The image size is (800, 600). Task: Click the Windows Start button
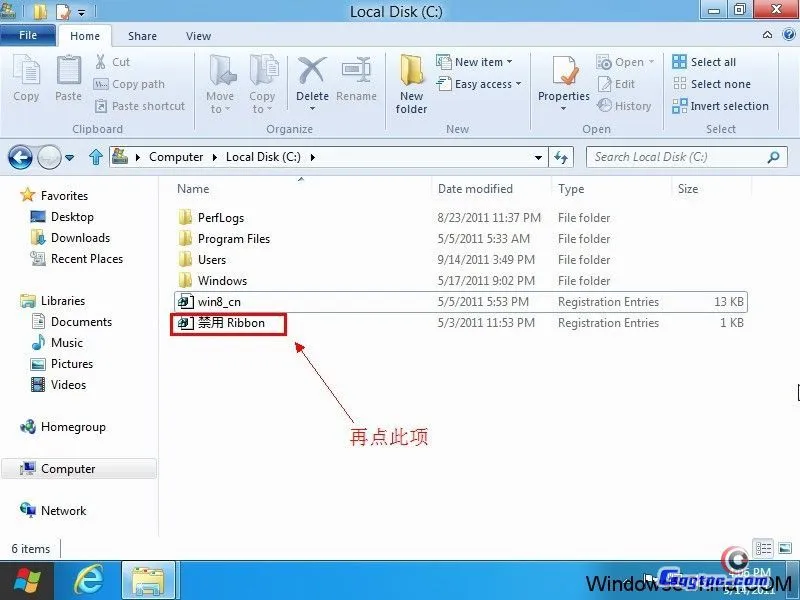(x=27, y=579)
